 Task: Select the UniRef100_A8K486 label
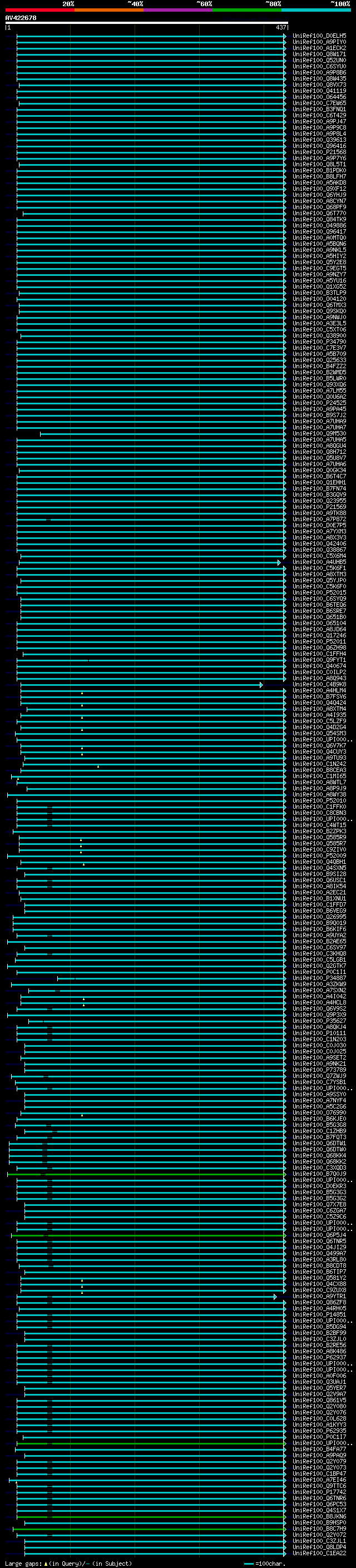pos(319,1351)
